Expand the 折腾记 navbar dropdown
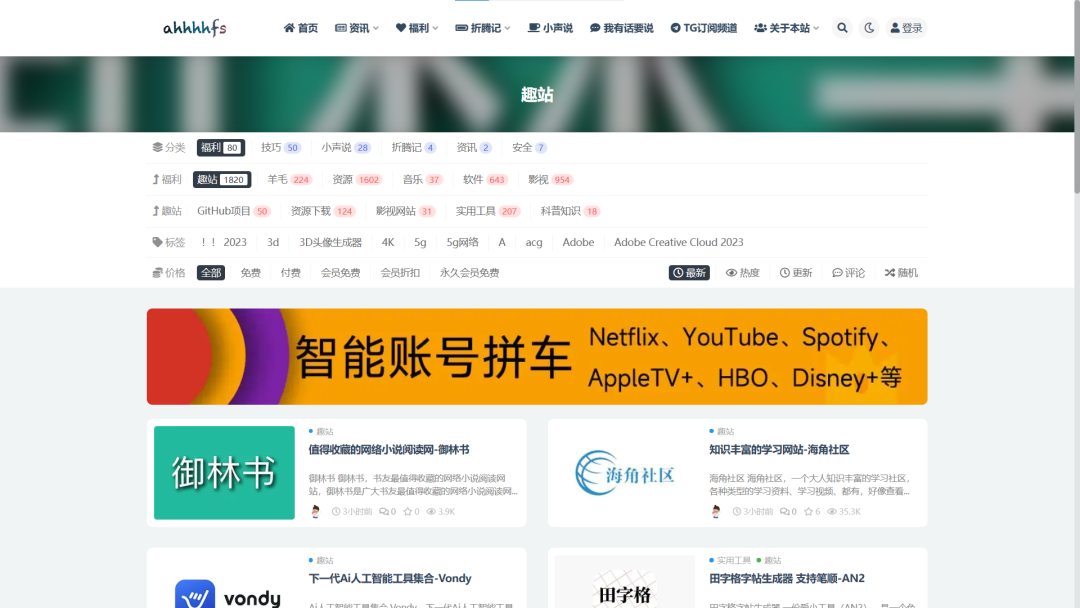Screen dimensions: 1080x608 (x=483, y=28)
